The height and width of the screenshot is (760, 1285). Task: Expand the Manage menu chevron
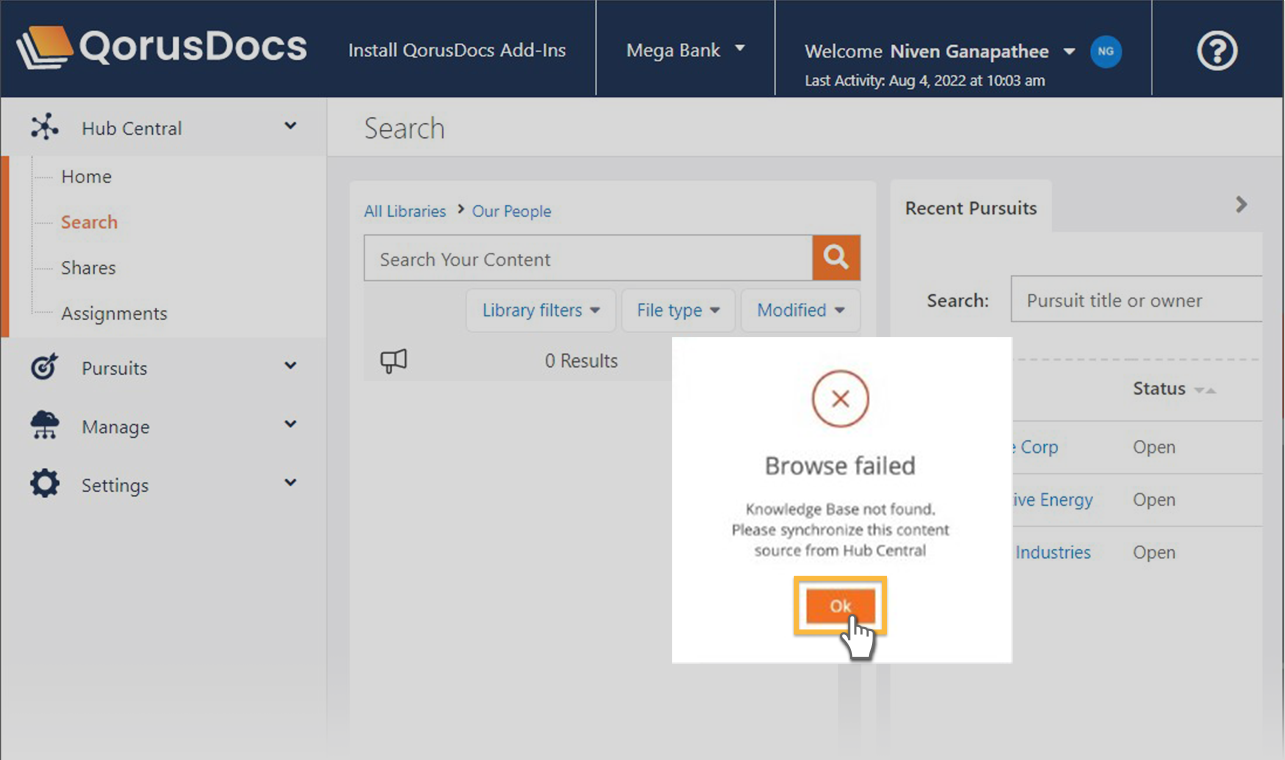click(290, 425)
